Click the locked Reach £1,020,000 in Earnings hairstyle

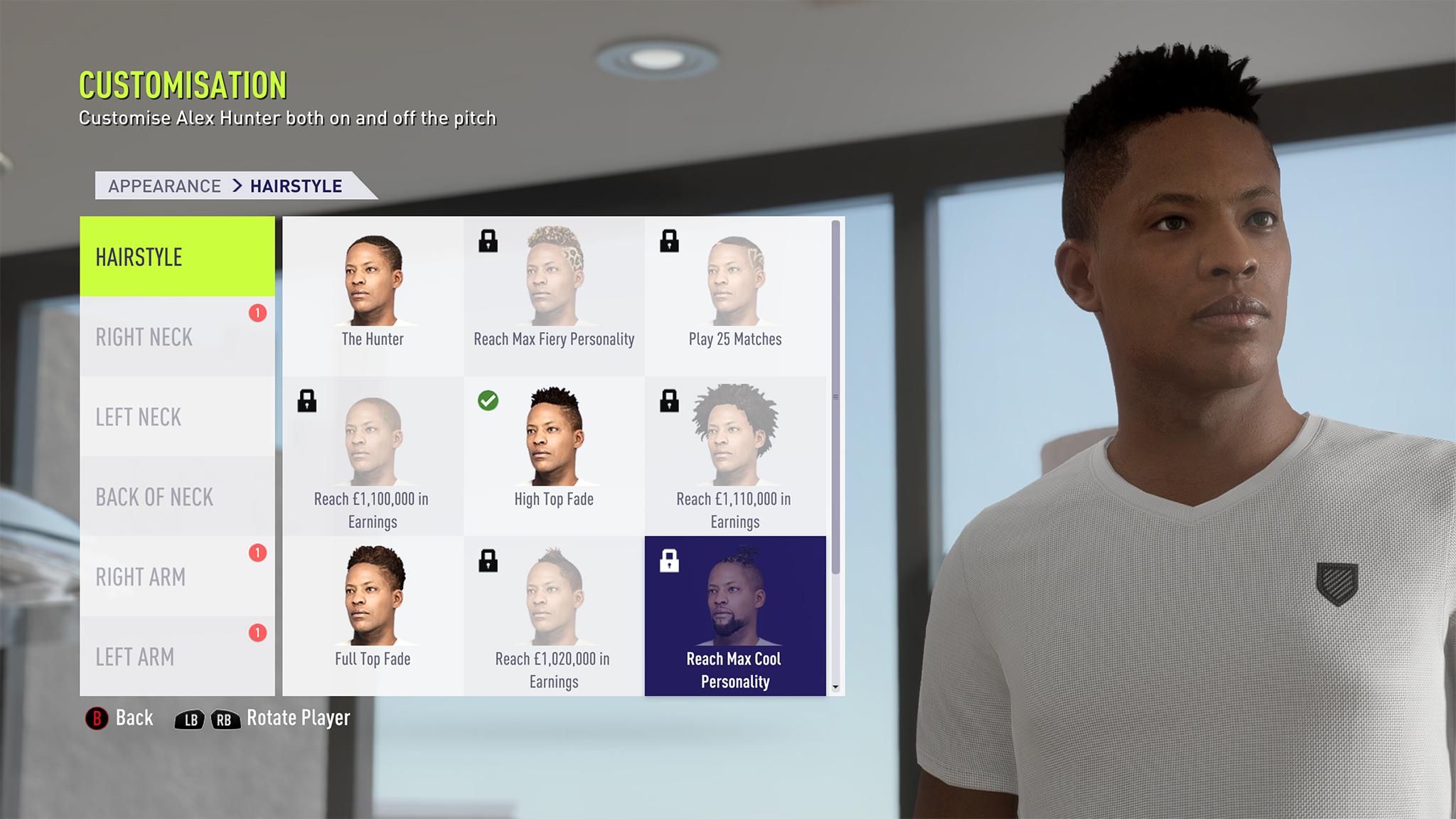tap(554, 616)
